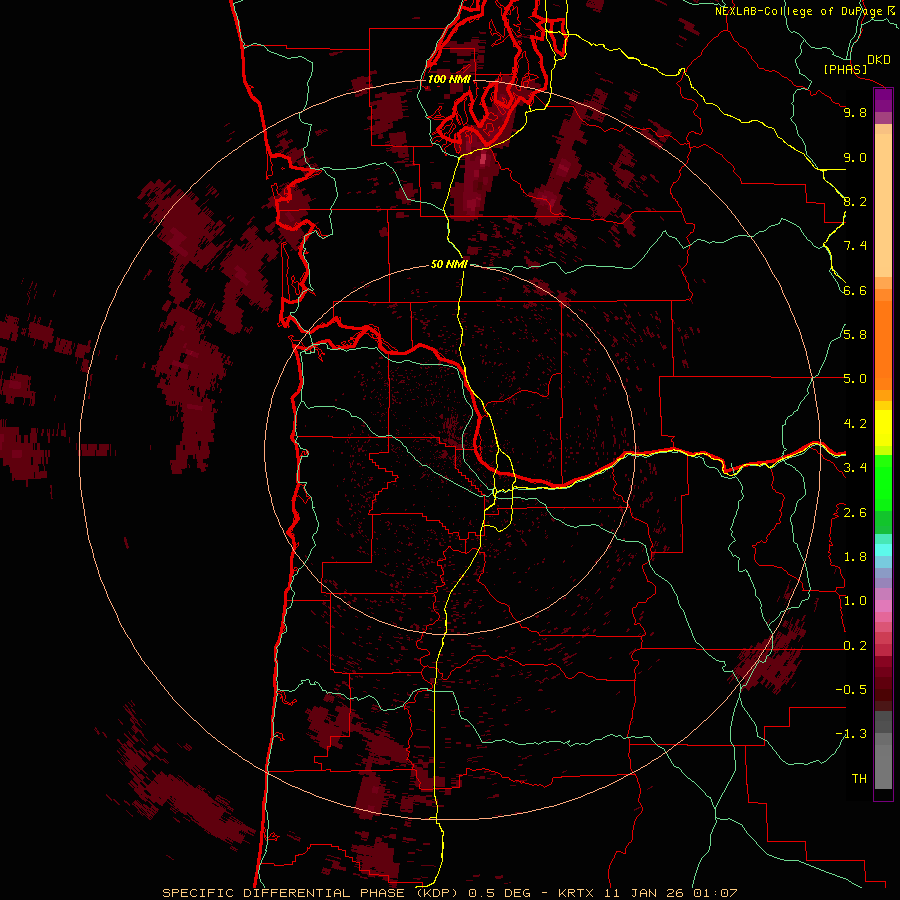
Task: Click the 2.6 scale value
Action: pos(855,513)
